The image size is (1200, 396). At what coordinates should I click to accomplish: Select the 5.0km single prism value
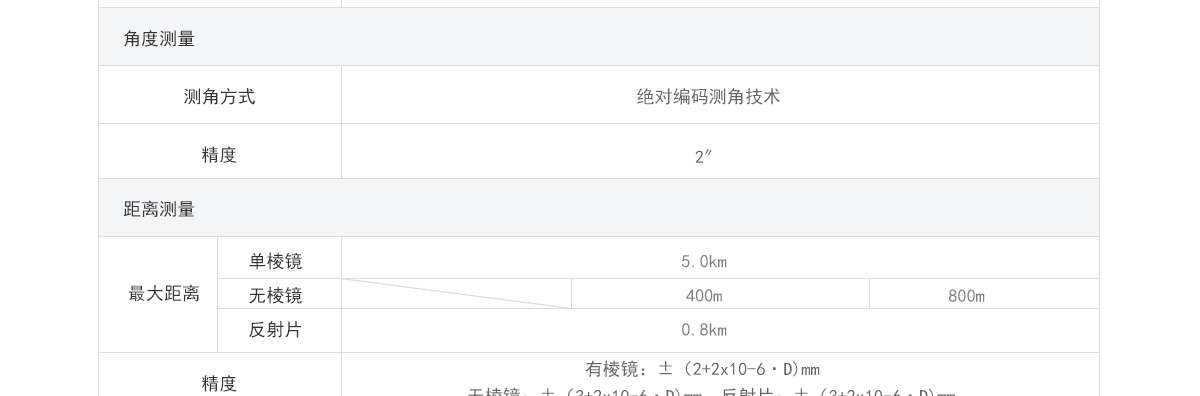pyautogui.click(x=704, y=262)
